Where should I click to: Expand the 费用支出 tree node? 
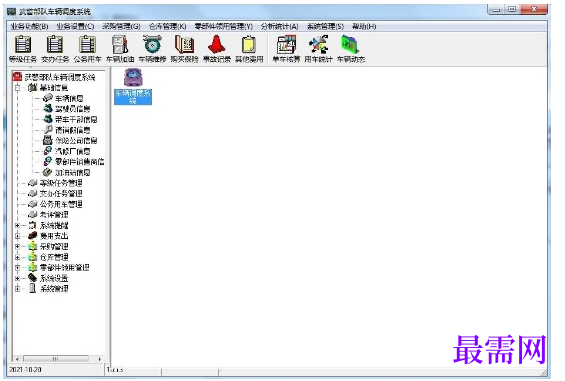click(17, 236)
